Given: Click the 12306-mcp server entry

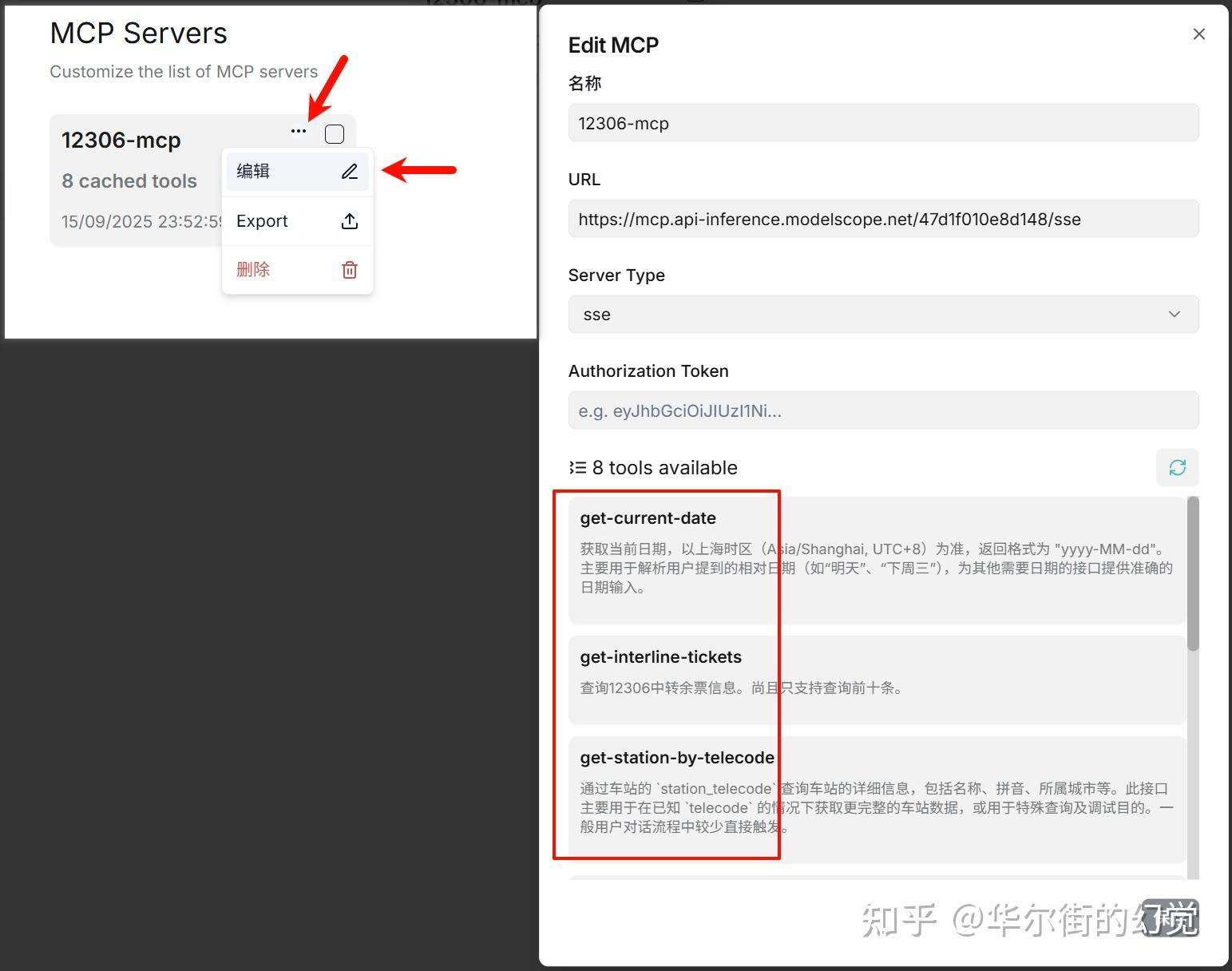Looking at the screenshot, I should tap(121, 140).
